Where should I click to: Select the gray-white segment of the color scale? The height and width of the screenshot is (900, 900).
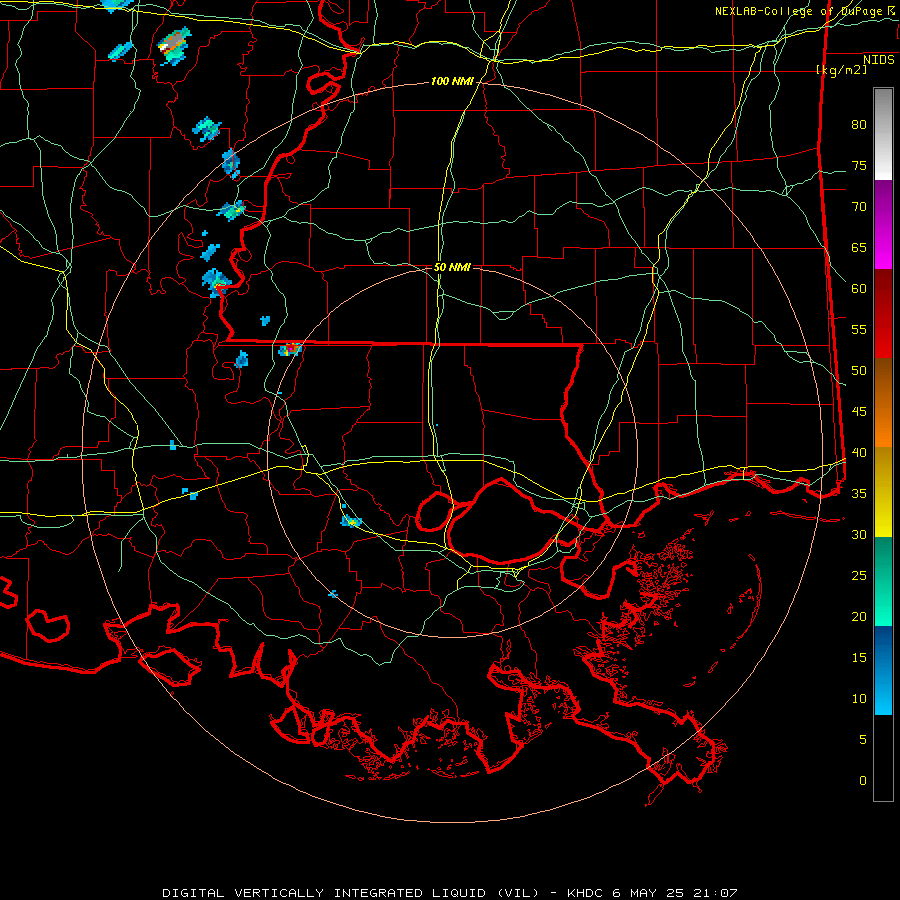[x=883, y=134]
